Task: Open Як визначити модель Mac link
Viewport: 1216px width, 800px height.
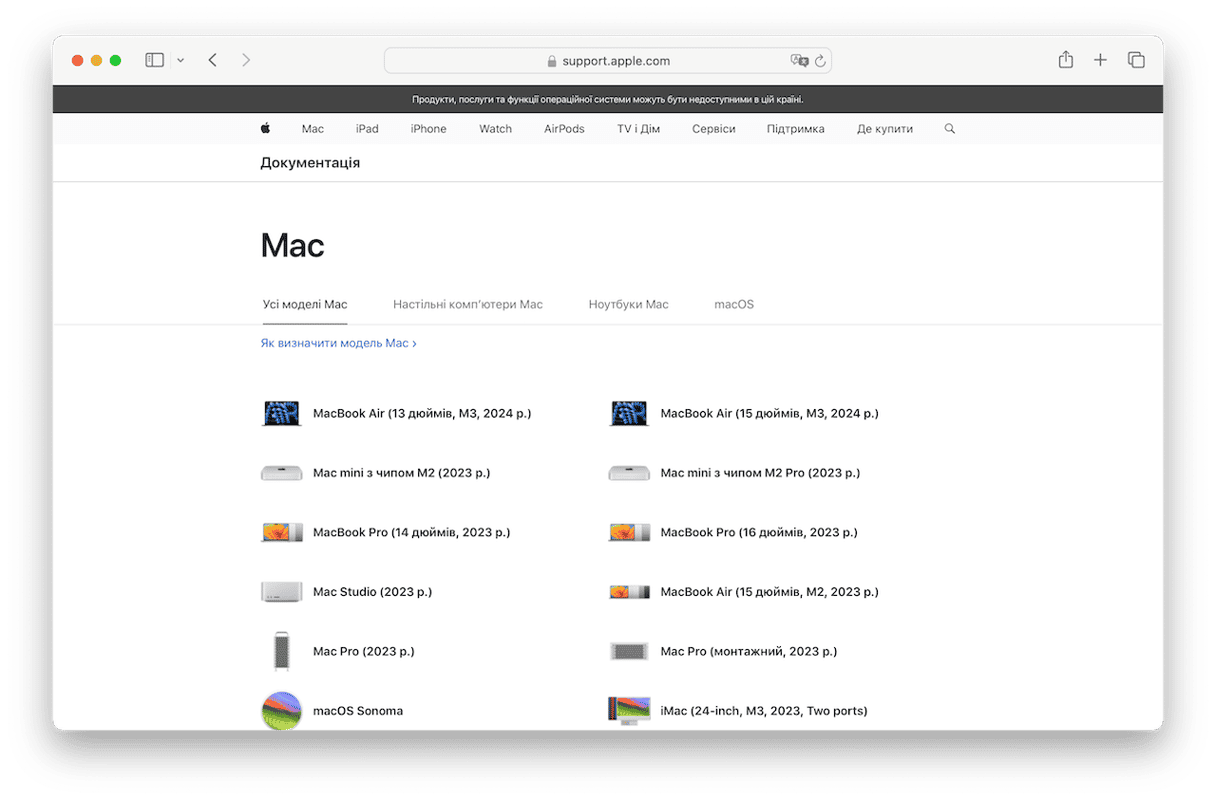Action: (338, 343)
